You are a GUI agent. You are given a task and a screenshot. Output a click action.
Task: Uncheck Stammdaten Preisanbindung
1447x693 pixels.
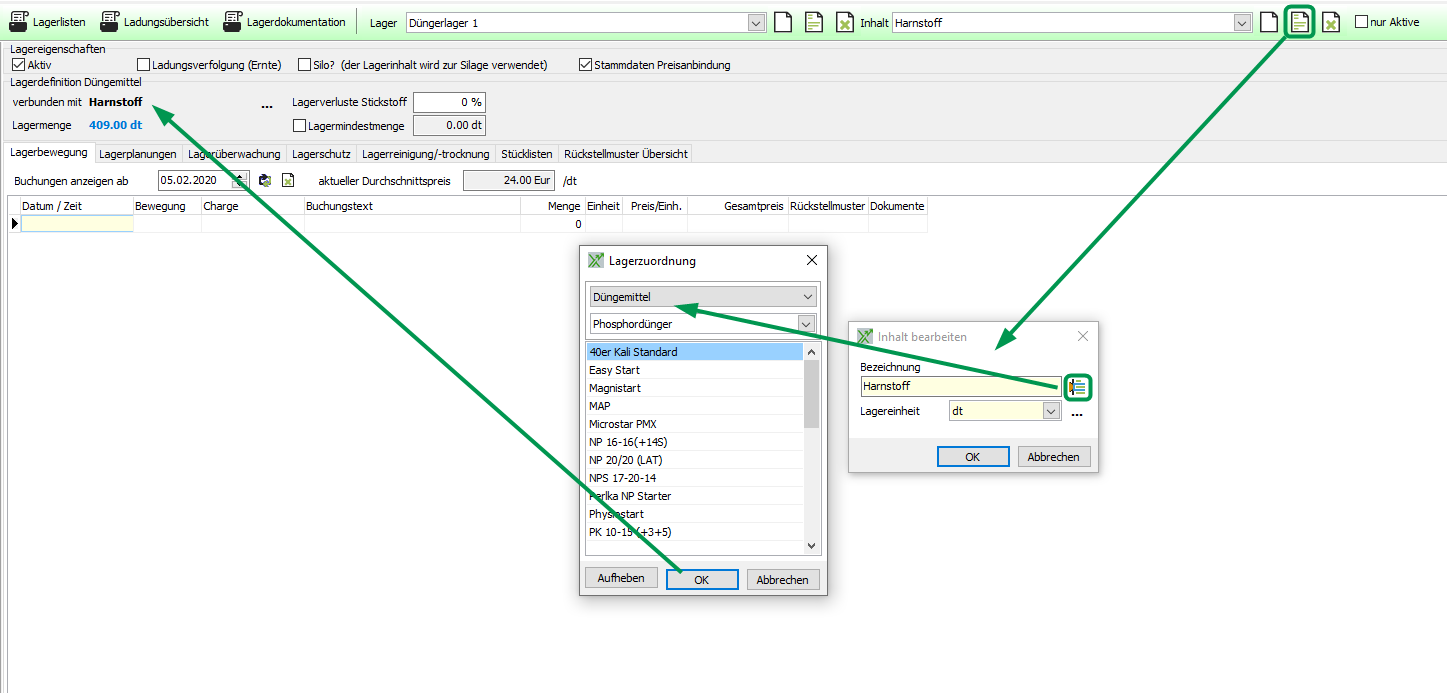point(586,65)
